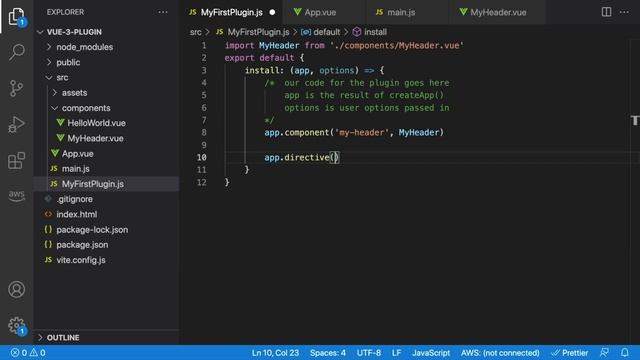This screenshot has height=360, width=640.
Task: Click line number 3 in the gutter
Action: (204, 70)
